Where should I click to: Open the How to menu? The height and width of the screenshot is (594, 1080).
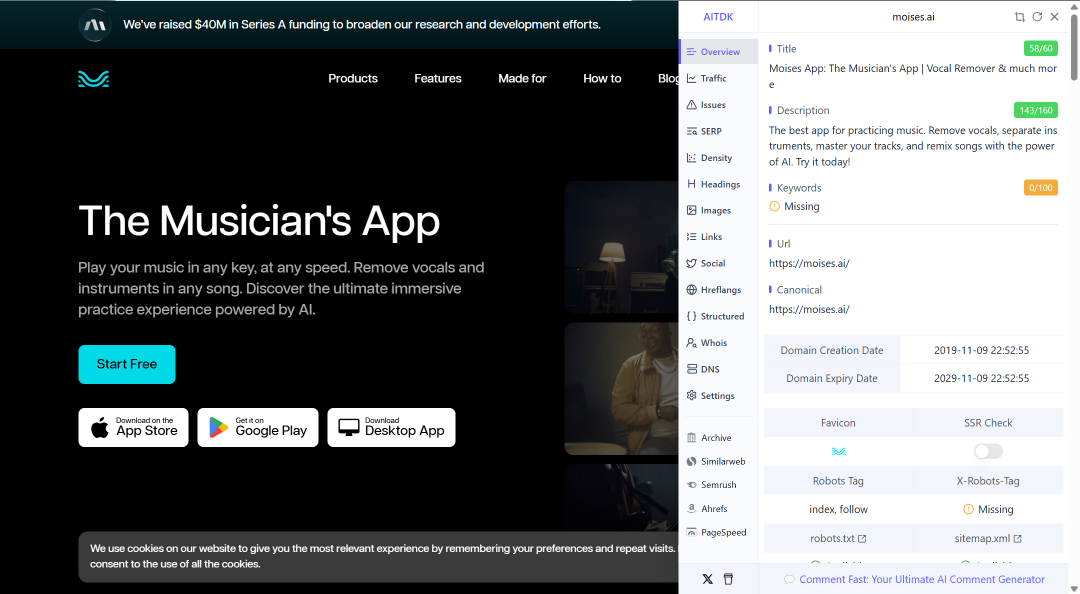(602, 79)
